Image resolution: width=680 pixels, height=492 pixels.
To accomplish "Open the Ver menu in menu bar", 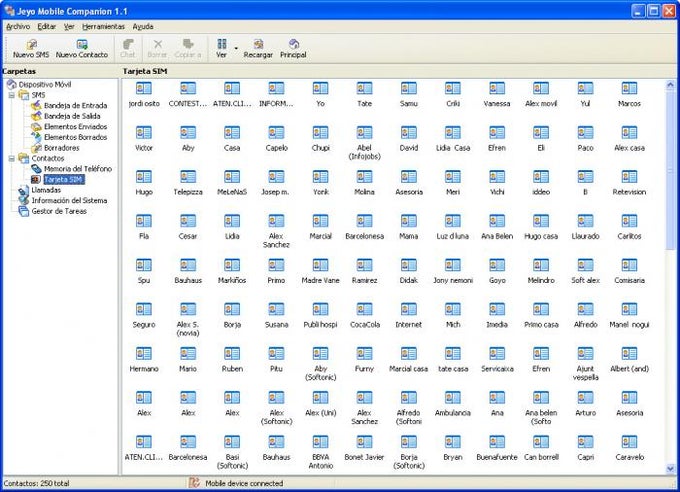I will pos(69,26).
